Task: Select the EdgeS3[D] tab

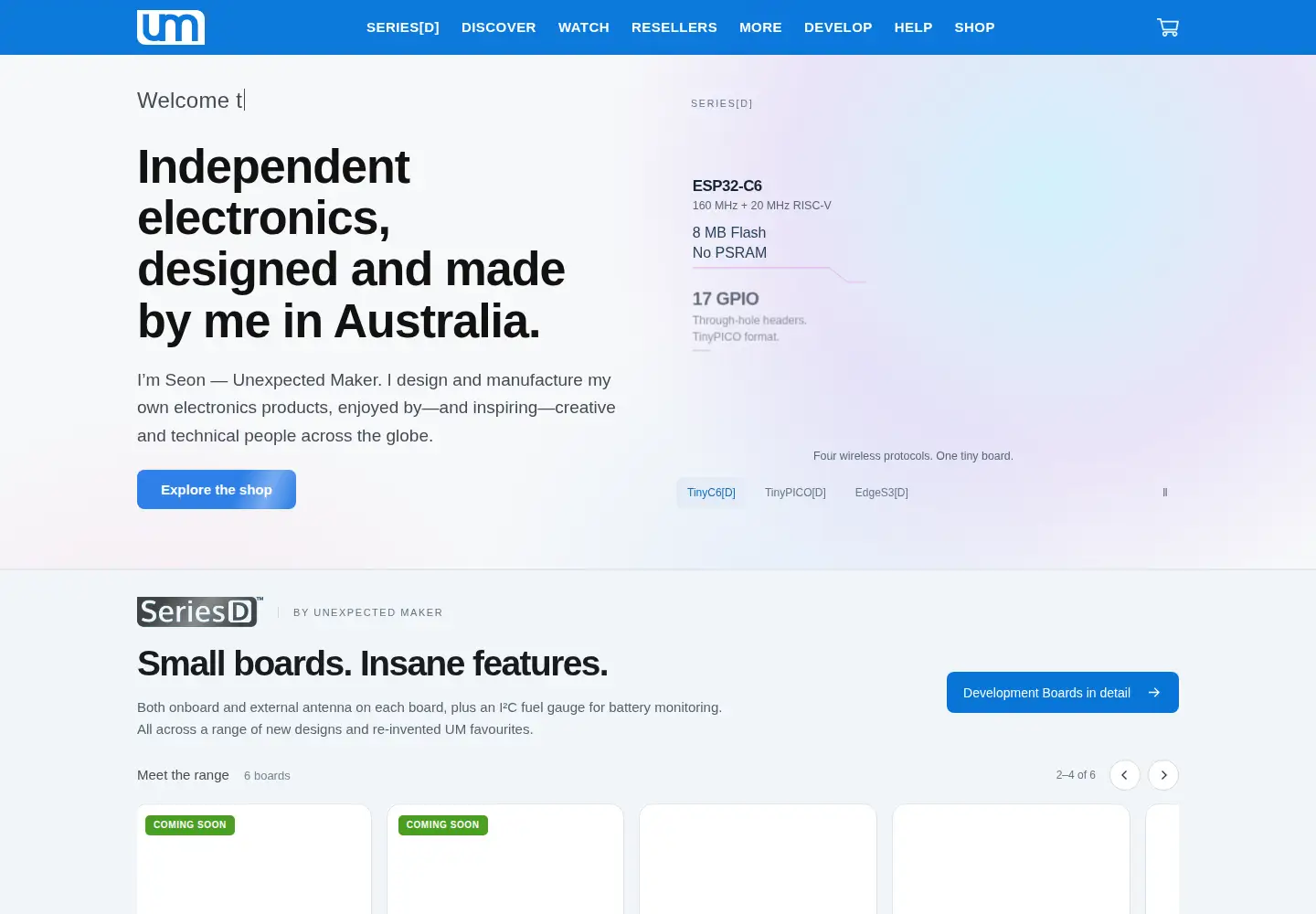Action: pos(882,493)
